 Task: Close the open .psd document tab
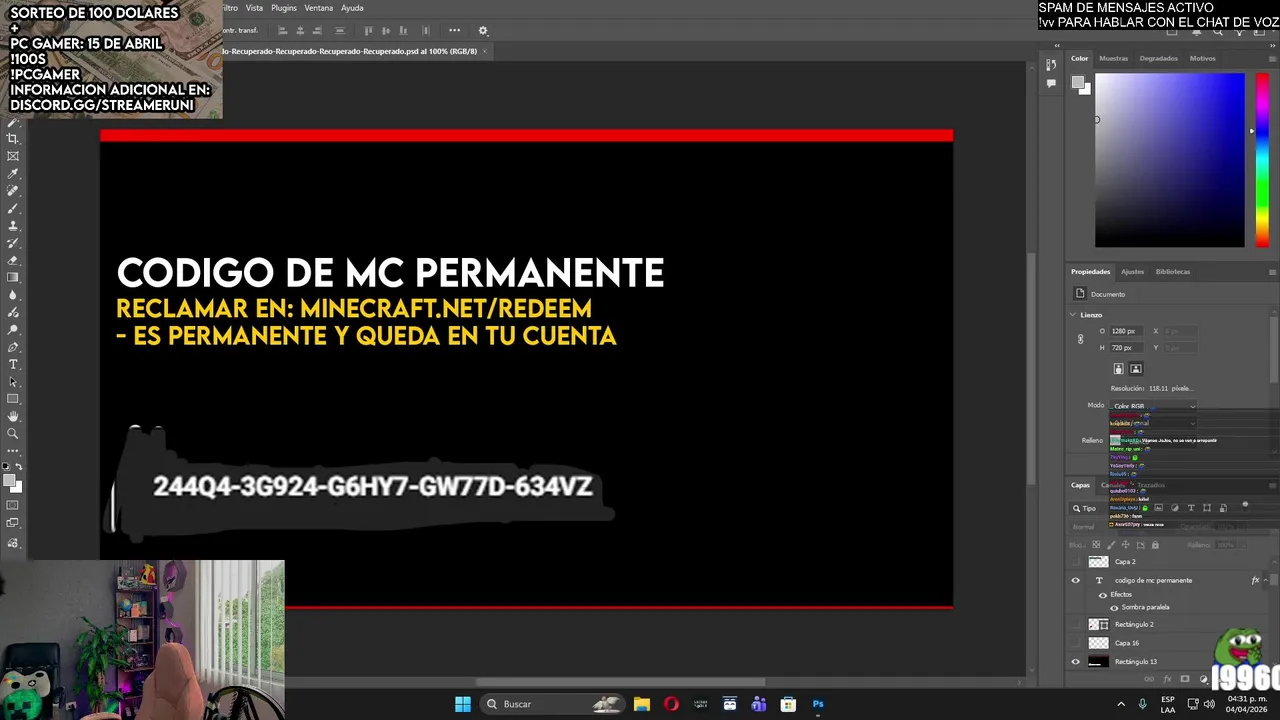[x=485, y=51]
